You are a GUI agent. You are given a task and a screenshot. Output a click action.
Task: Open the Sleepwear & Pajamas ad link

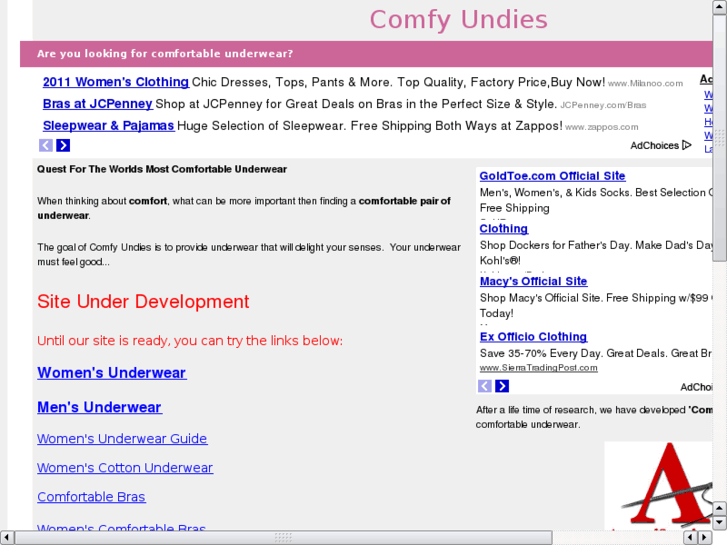(x=109, y=126)
